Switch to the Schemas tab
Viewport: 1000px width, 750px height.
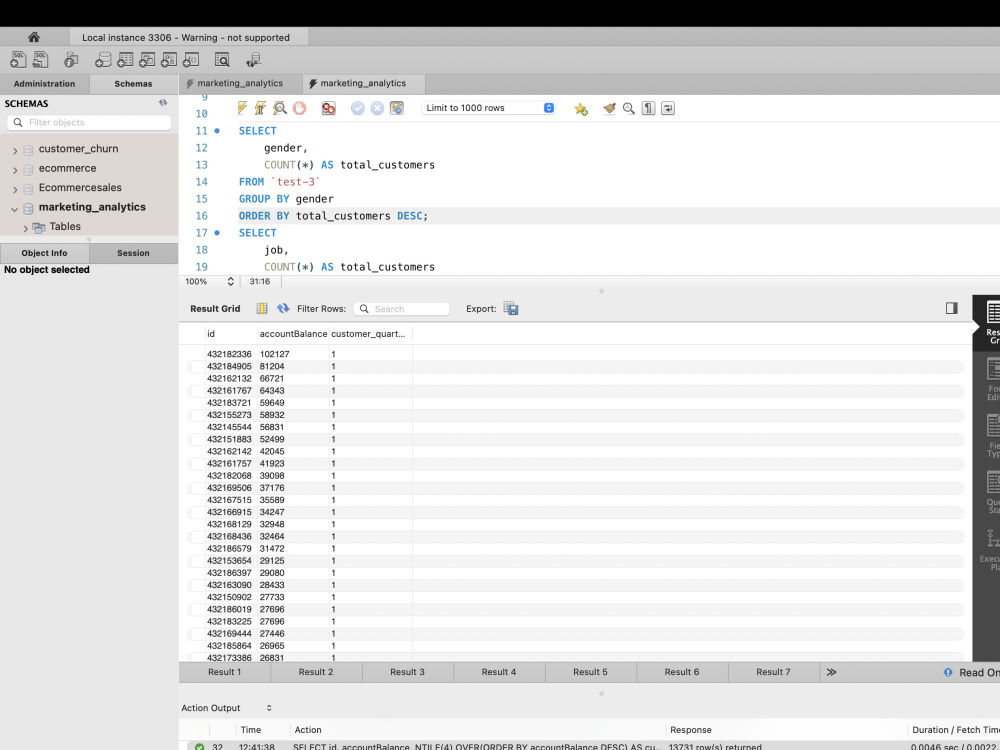pos(133,84)
